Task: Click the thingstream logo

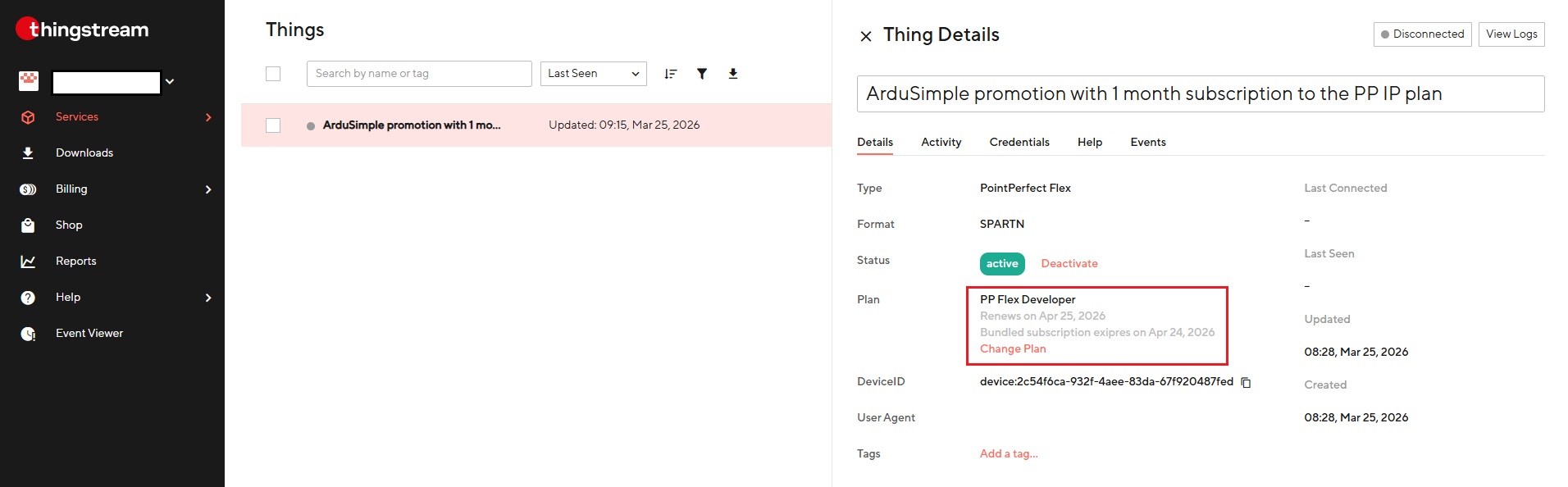Action: click(x=82, y=30)
